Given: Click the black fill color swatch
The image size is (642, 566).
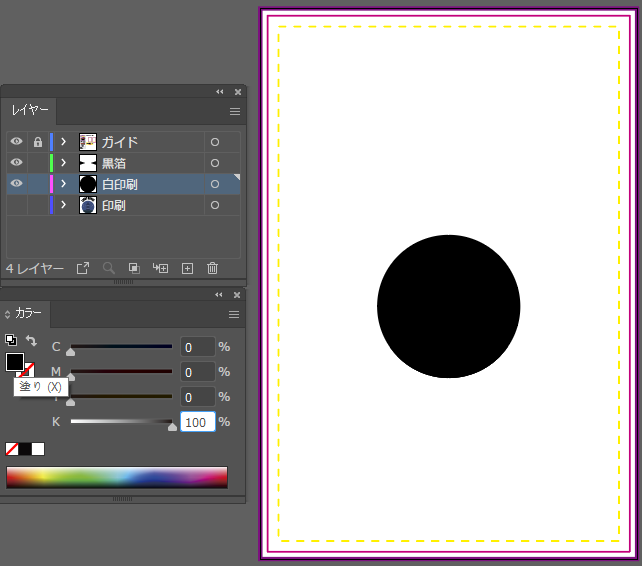Looking at the screenshot, I should pyautogui.click(x=15, y=362).
